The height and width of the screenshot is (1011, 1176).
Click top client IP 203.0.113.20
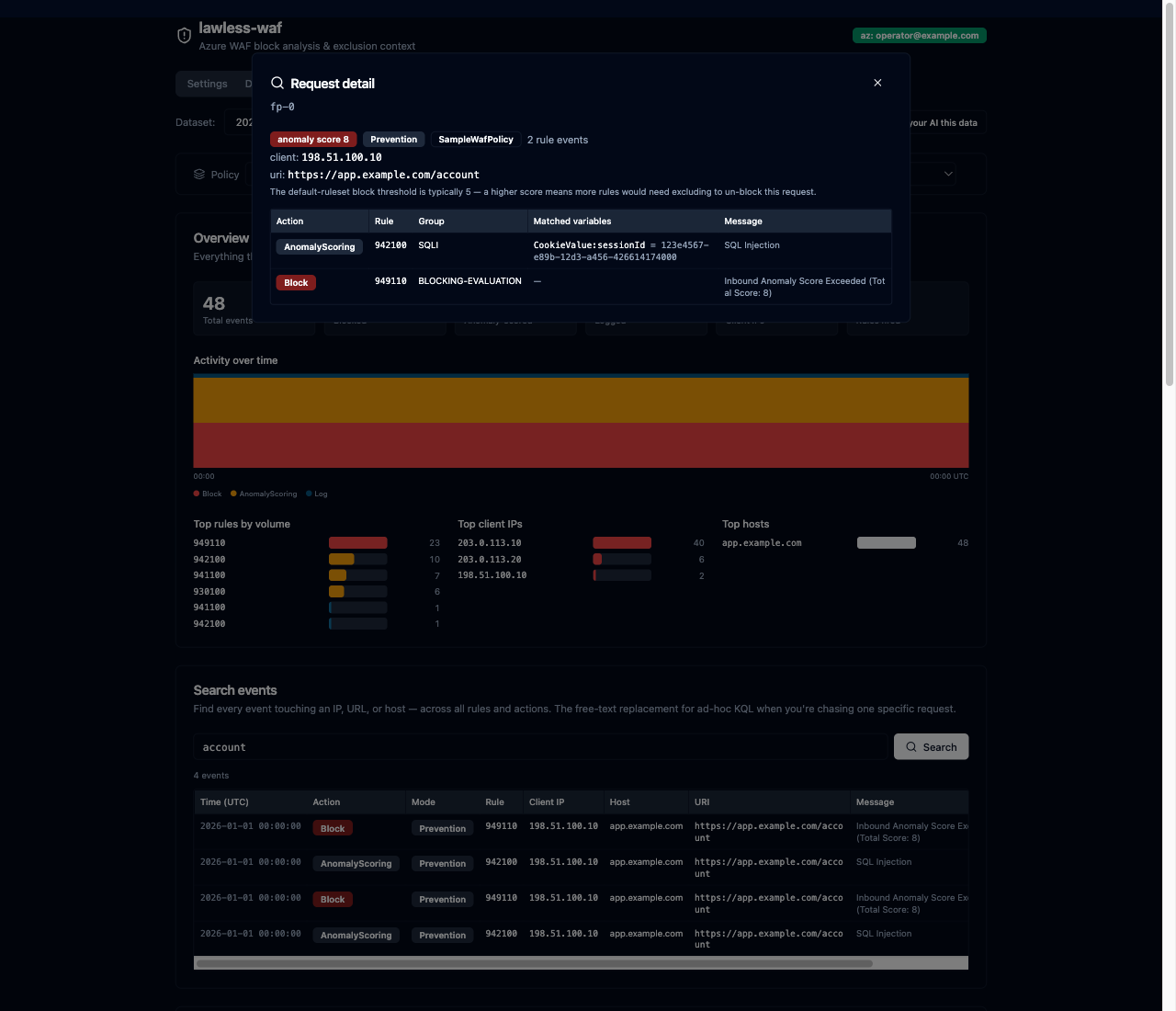pos(581,560)
